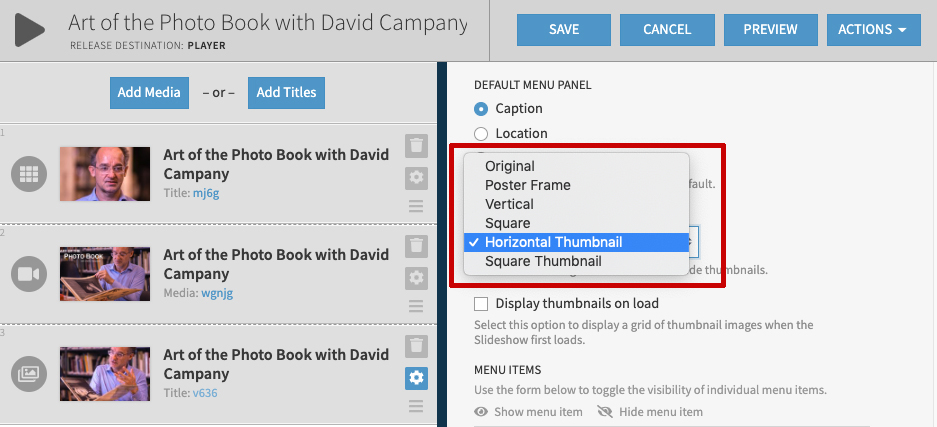The image size is (937, 427).
Task: Pick the Original option in dropdown
Action: click(x=509, y=166)
